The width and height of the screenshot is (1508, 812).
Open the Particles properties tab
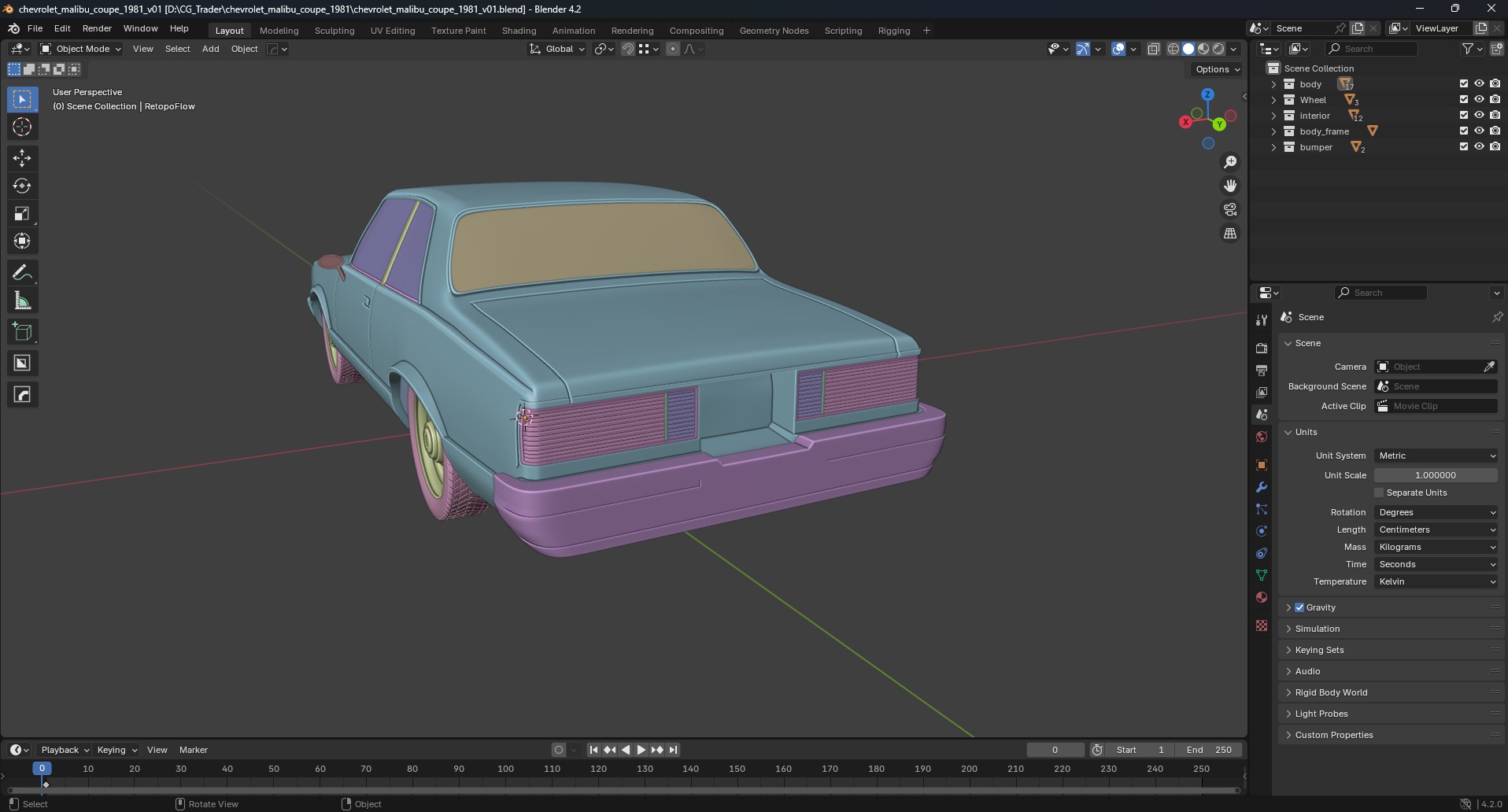[1262, 509]
